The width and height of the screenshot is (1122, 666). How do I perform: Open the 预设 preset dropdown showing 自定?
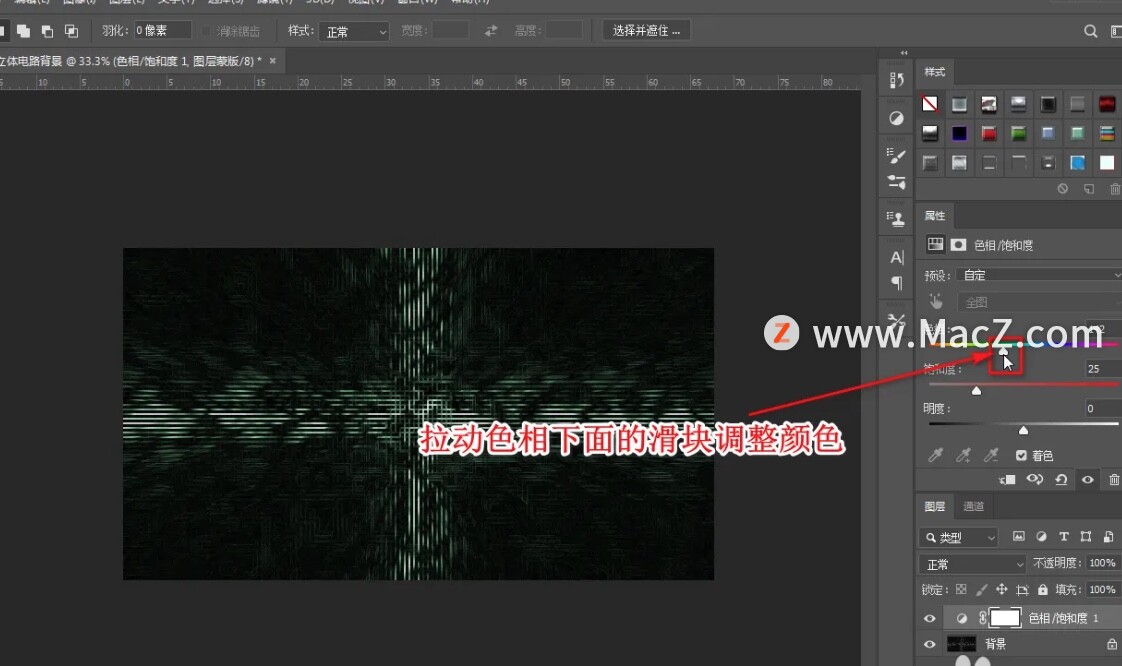point(1039,275)
